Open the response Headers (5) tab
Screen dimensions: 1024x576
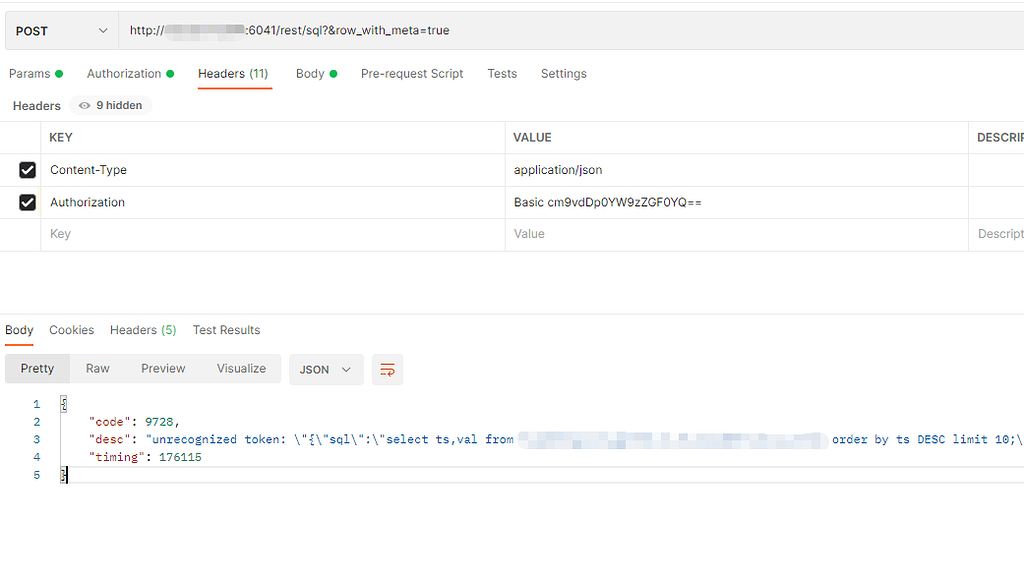(x=143, y=330)
